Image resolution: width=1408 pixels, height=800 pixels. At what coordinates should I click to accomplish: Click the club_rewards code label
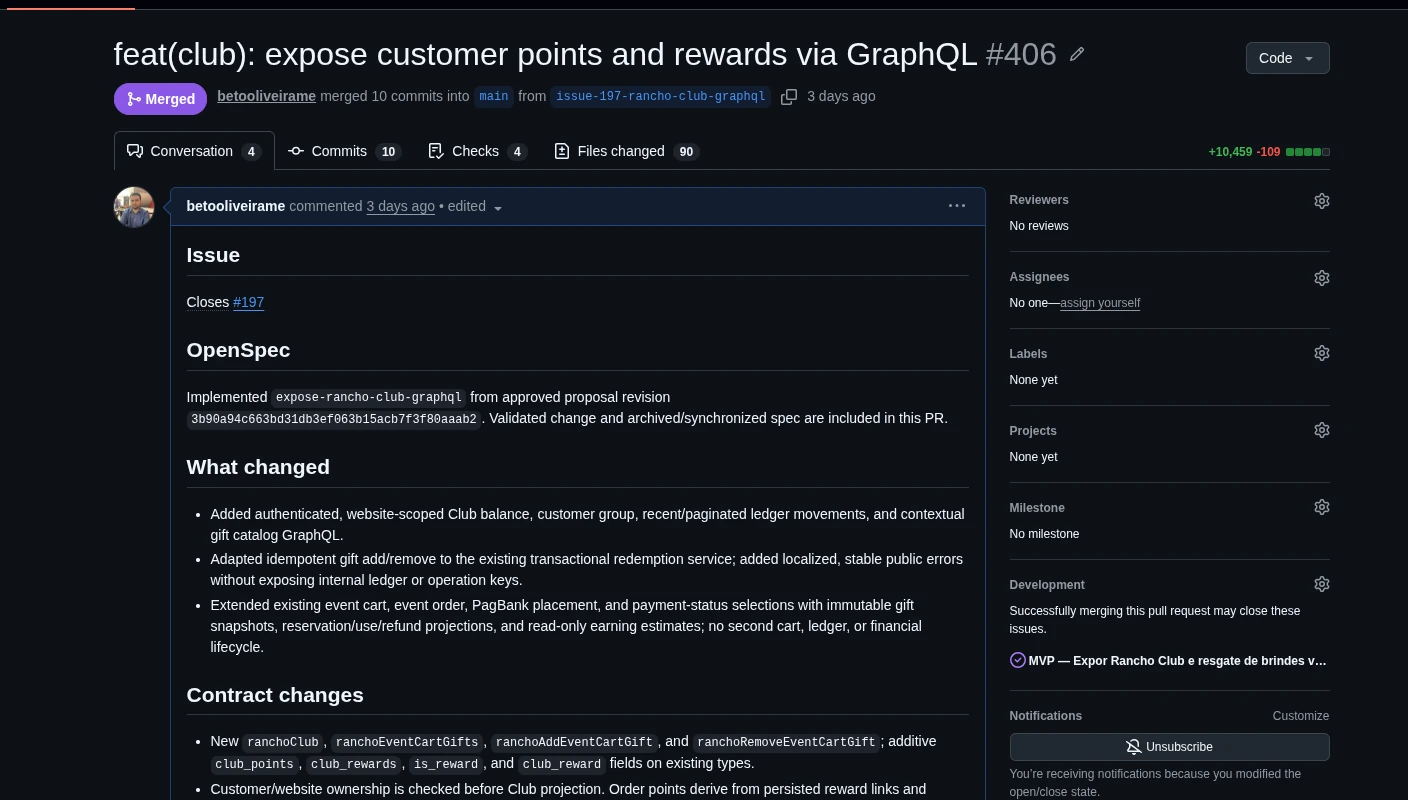(353, 764)
